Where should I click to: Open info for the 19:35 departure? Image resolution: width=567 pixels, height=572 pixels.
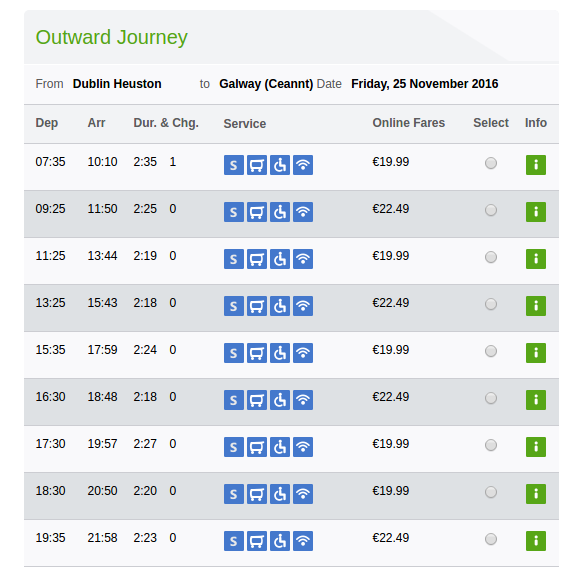[536, 541]
